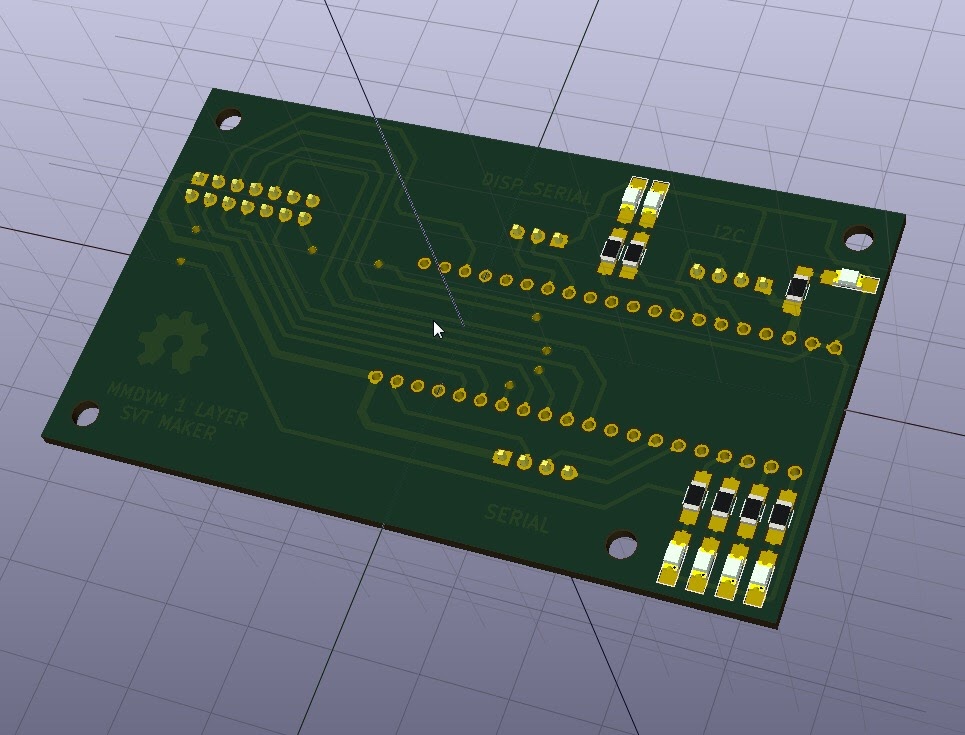The width and height of the screenshot is (965, 735).
Task: Click the DISP_SERIAL silkscreen label
Action: pos(536,188)
